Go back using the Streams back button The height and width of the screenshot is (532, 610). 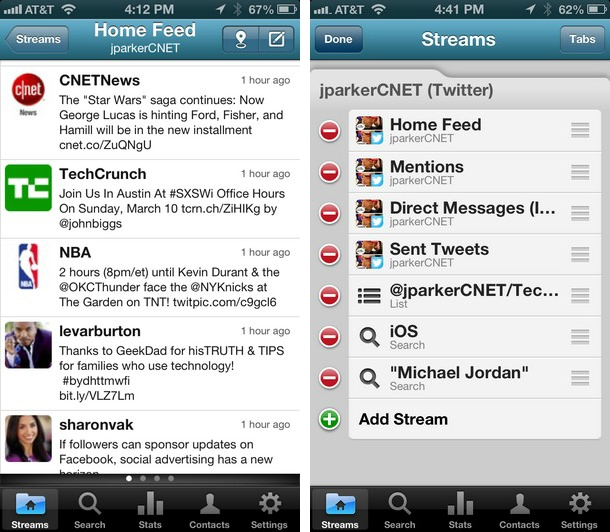pos(38,39)
